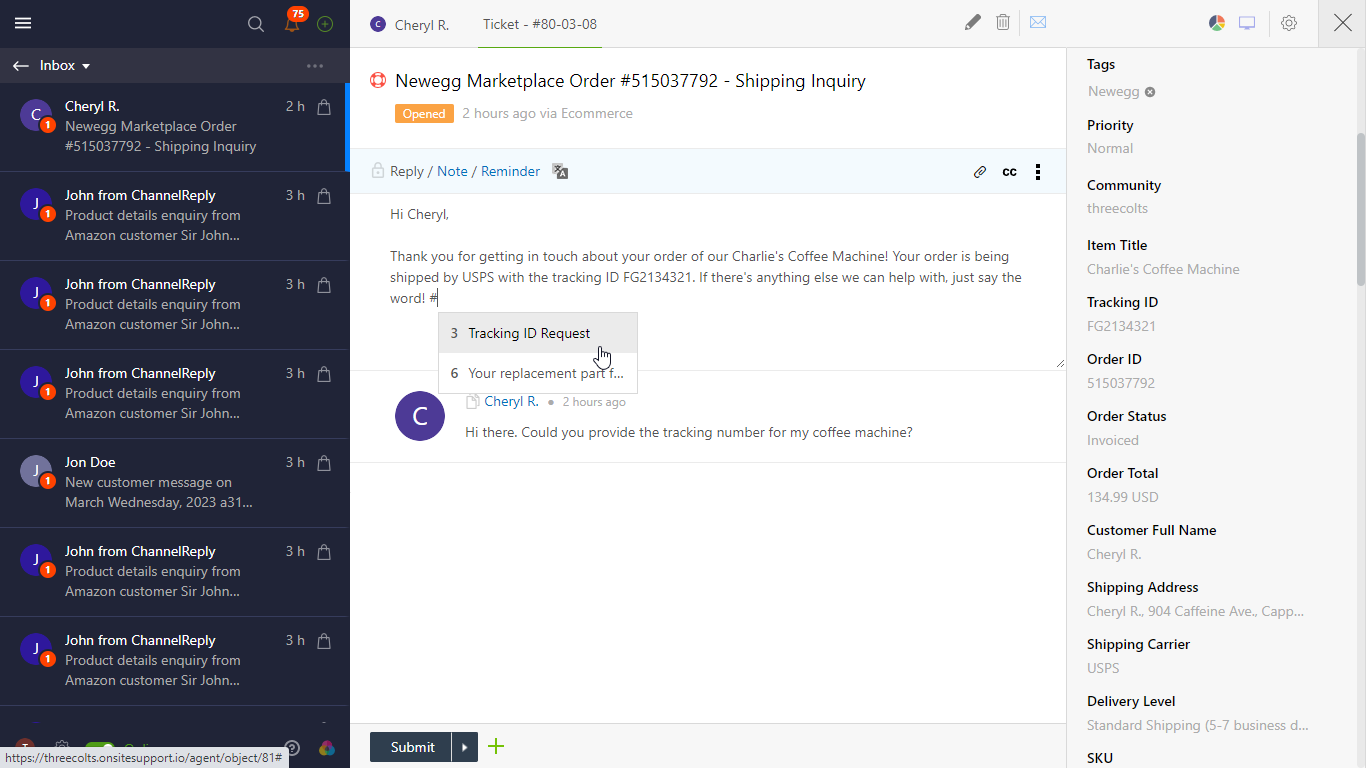Click the Shipping Address value
Image resolution: width=1366 pixels, height=768 pixels.
point(1195,611)
